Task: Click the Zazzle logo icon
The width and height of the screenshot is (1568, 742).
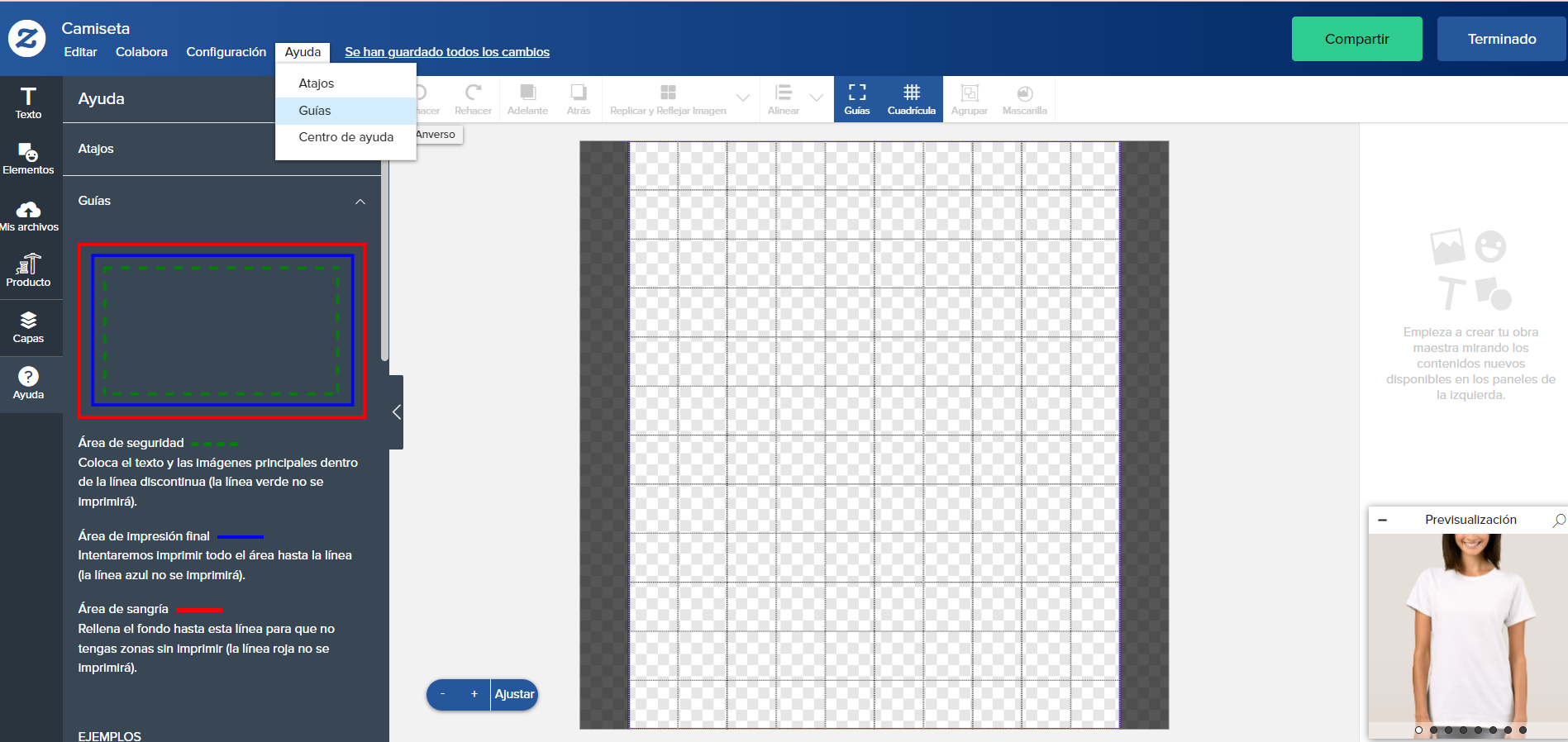Action: [x=27, y=38]
